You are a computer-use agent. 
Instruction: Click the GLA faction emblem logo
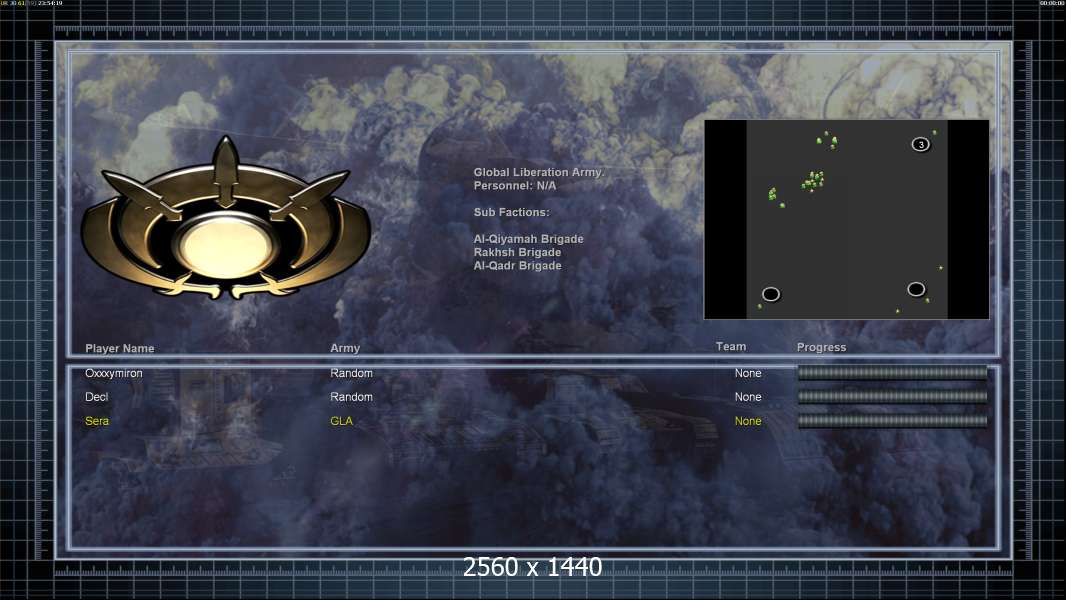[226, 218]
